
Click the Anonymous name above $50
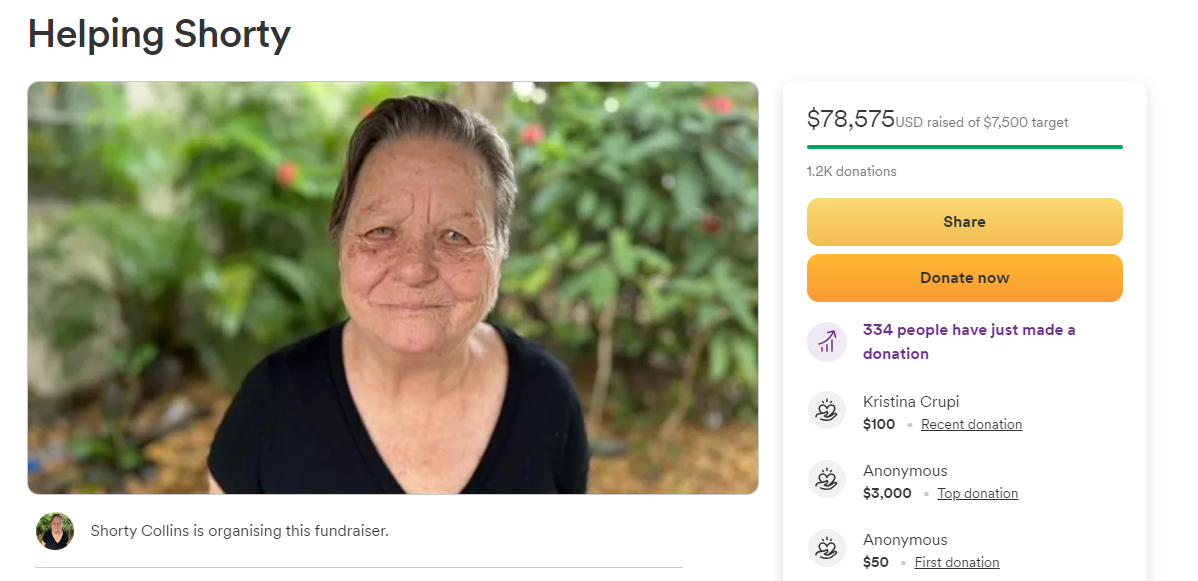coord(905,539)
